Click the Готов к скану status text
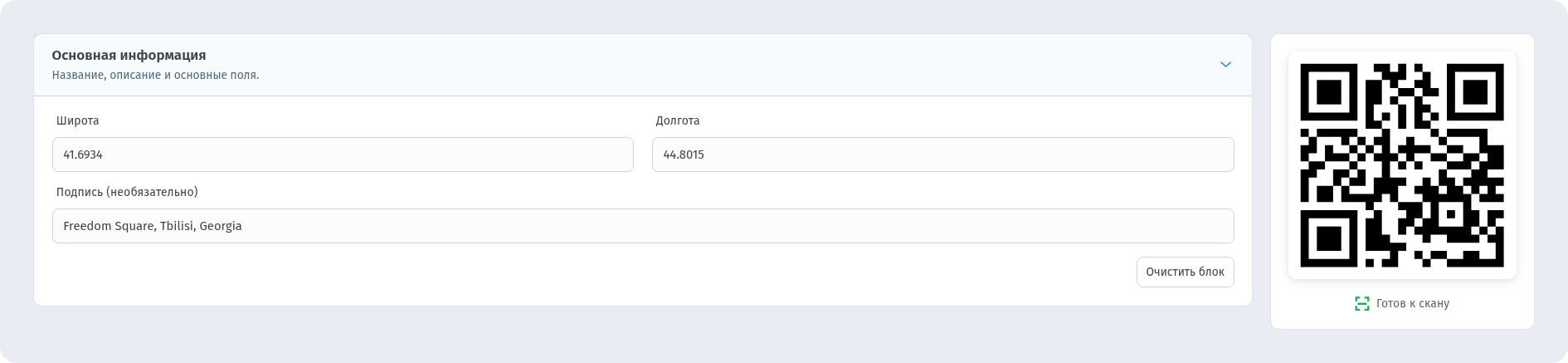Screen dimensions: 1568x363 [x=1412, y=304]
